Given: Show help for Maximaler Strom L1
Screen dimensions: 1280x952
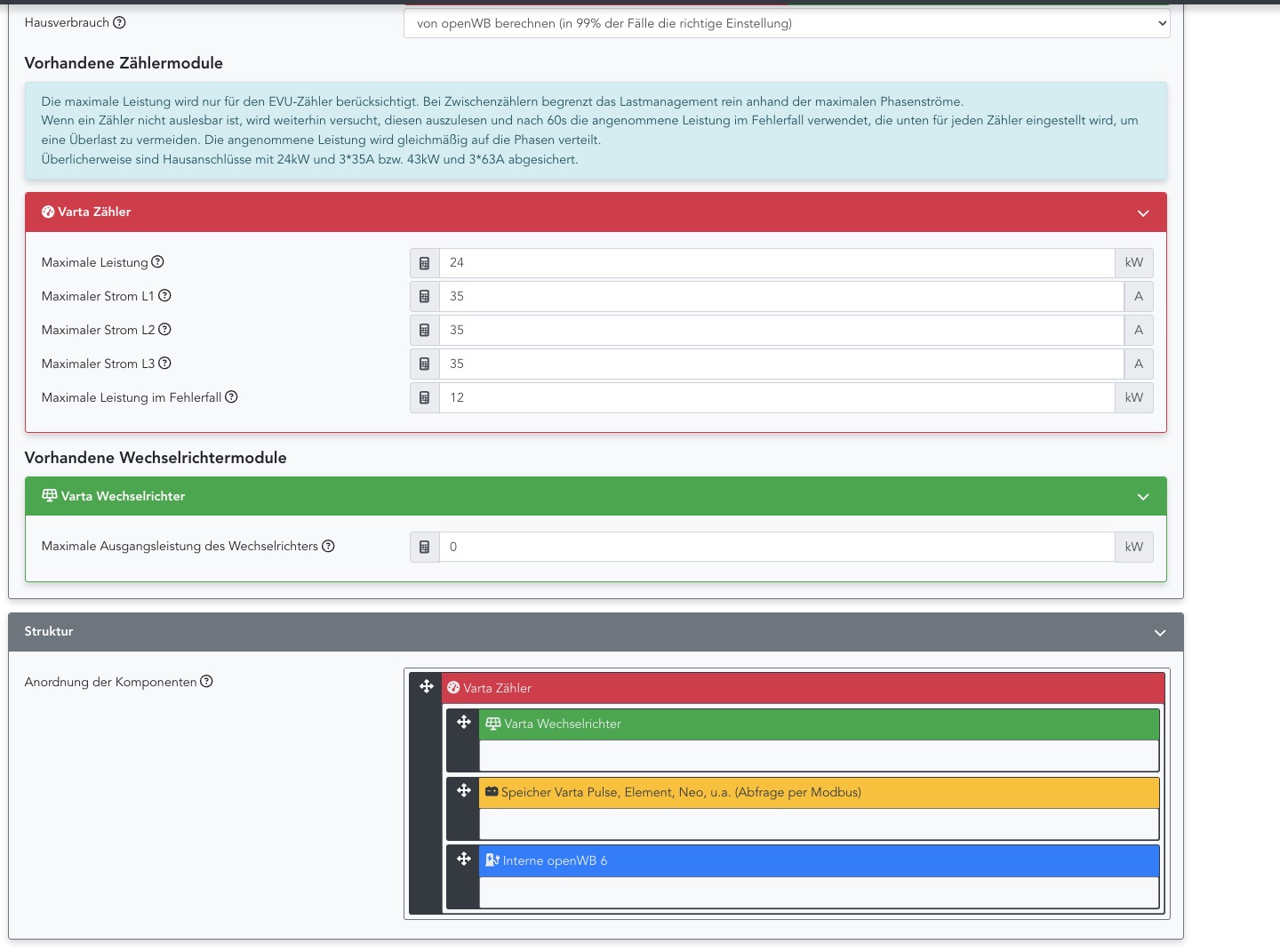Looking at the screenshot, I should (x=164, y=295).
